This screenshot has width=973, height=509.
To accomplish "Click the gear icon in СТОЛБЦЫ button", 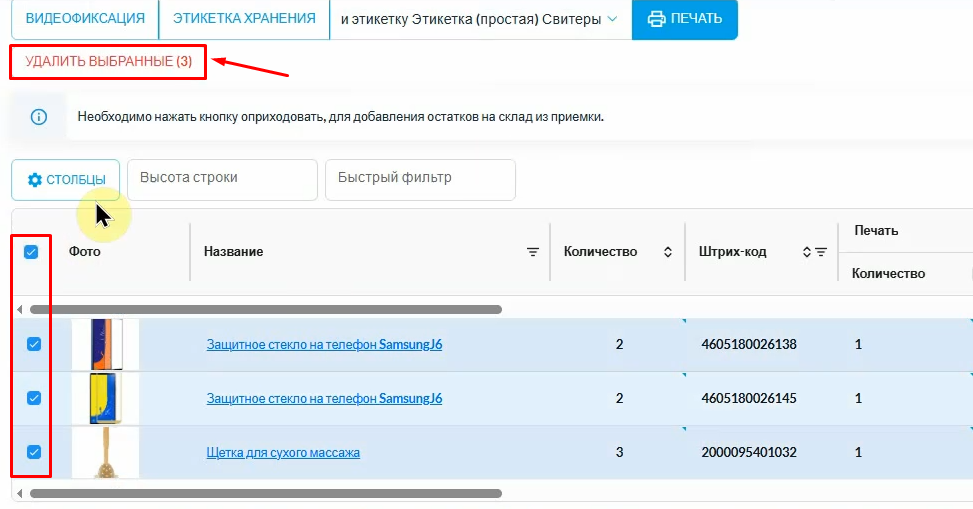I will pos(35,180).
